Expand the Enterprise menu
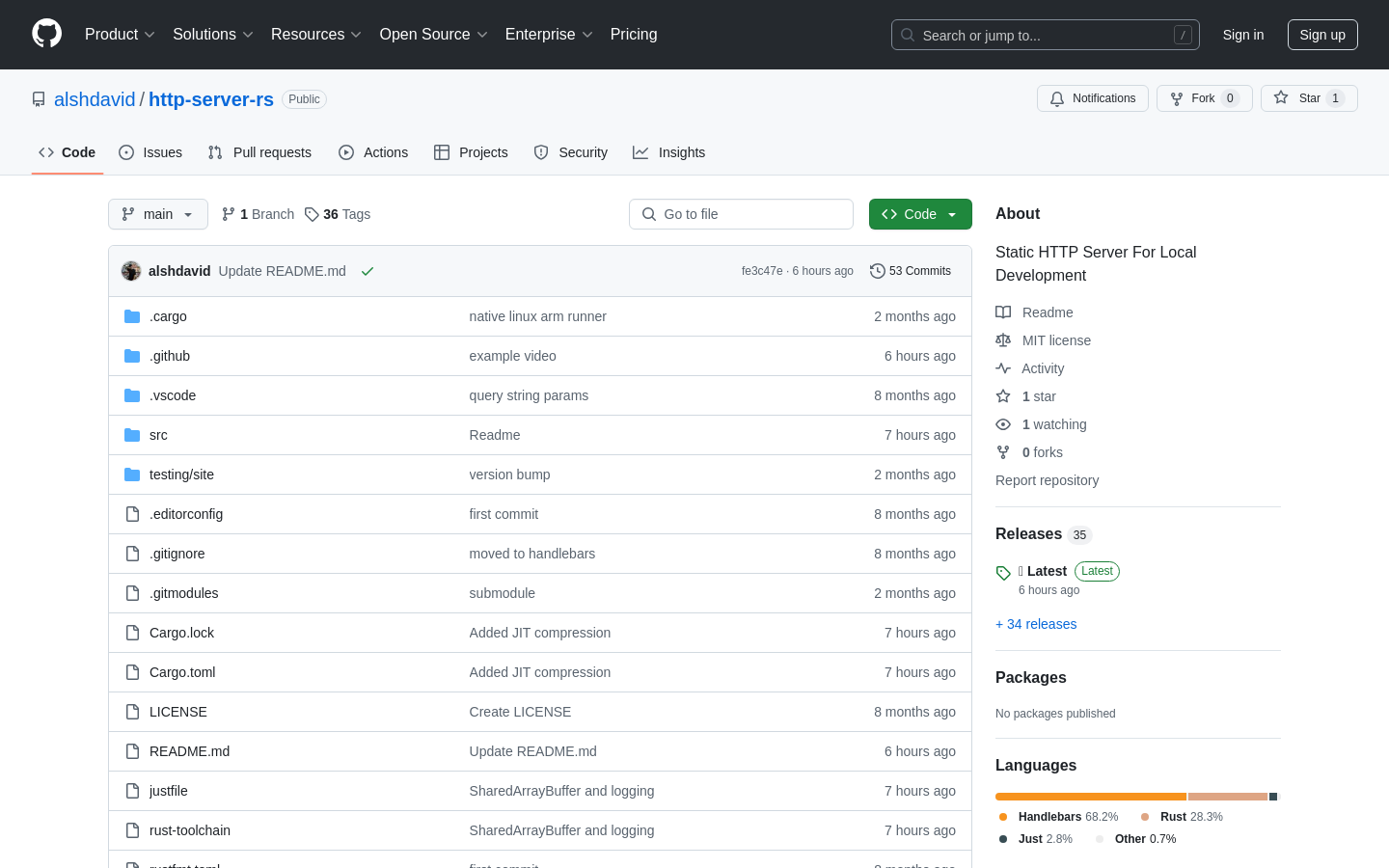Screen dimensions: 1389x868 (549, 34)
